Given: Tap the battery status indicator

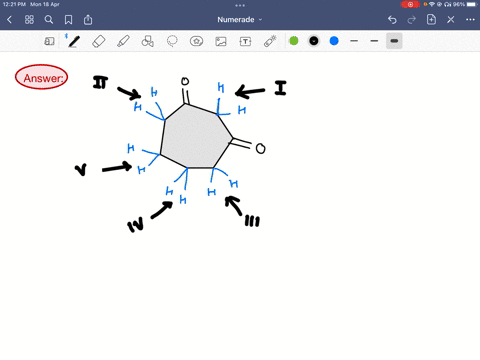Looking at the screenshot, I should coord(471,4).
